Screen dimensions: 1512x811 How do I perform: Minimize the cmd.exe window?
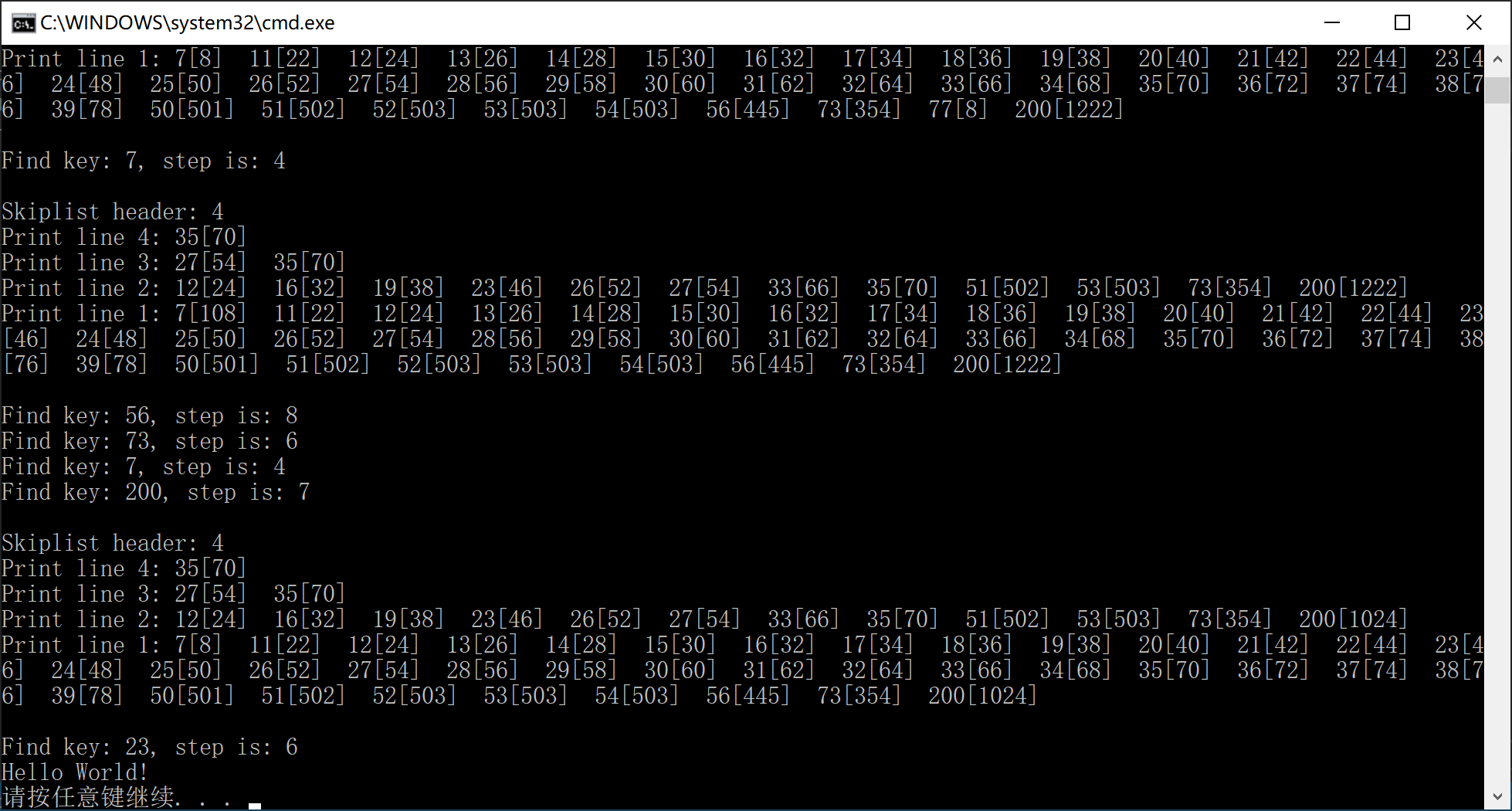coord(1332,22)
